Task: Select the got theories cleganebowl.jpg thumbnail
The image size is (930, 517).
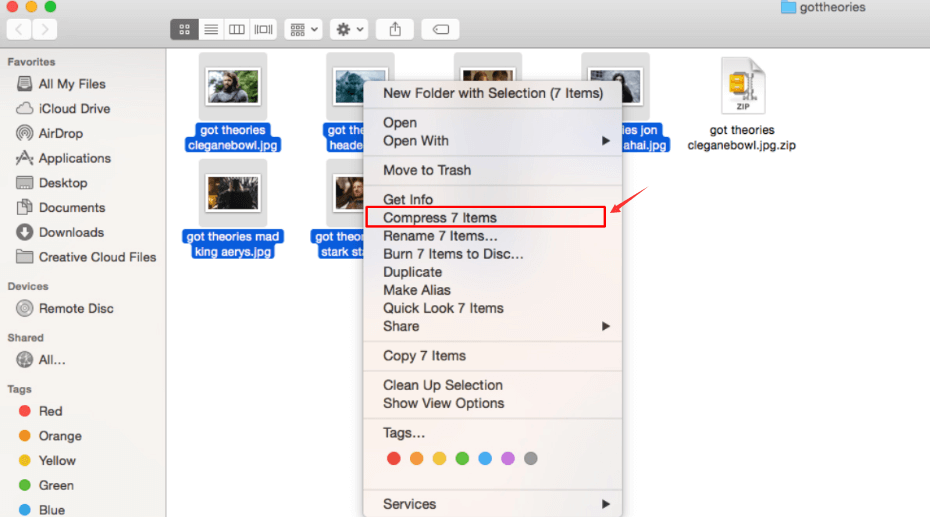Action: [x=233, y=85]
